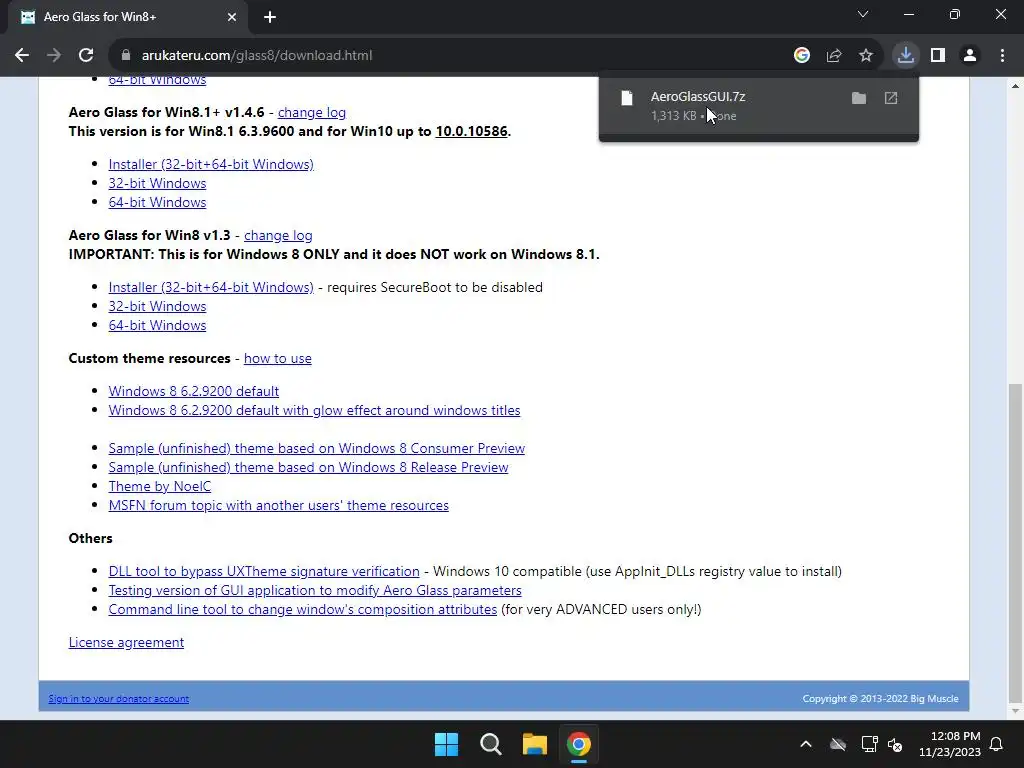Image resolution: width=1024 pixels, height=768 pixels.
Task: View site security lock information
Action: coord(126,56)
